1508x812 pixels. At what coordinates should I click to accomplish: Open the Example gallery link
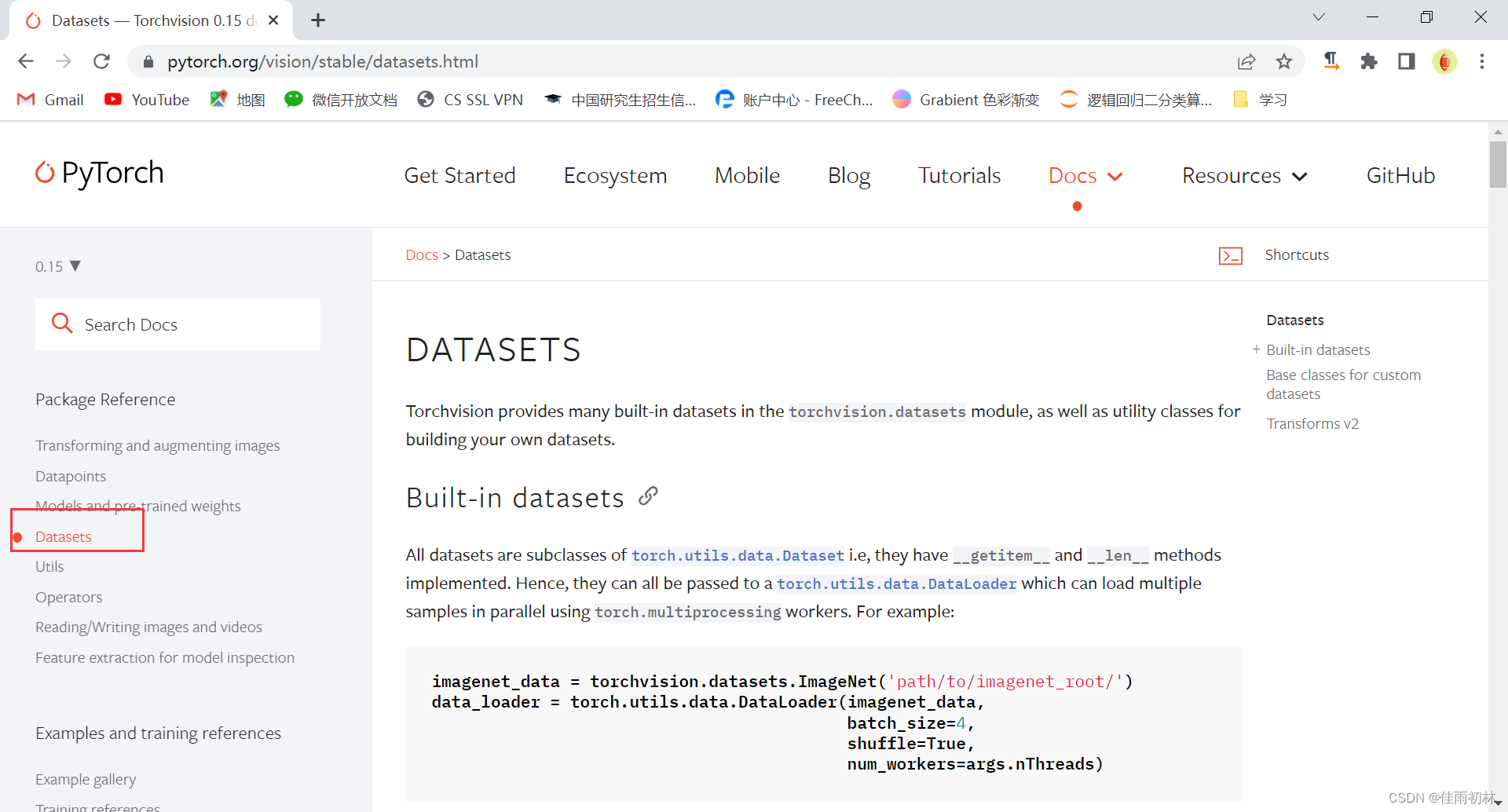86,779
